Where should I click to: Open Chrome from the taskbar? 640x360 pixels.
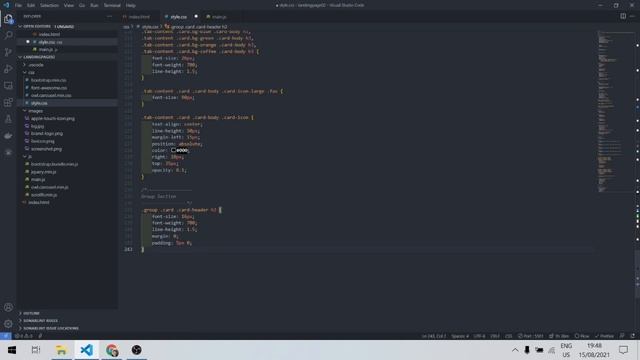111,350
